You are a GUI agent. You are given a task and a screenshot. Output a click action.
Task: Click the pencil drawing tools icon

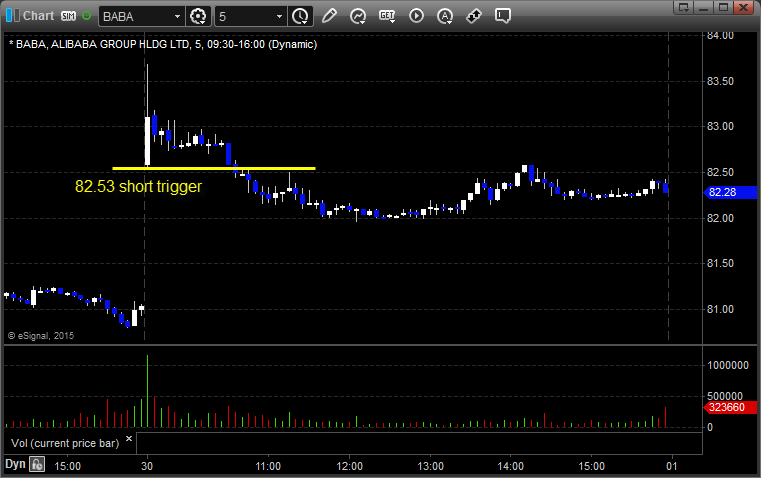click(x=329, y=16)
